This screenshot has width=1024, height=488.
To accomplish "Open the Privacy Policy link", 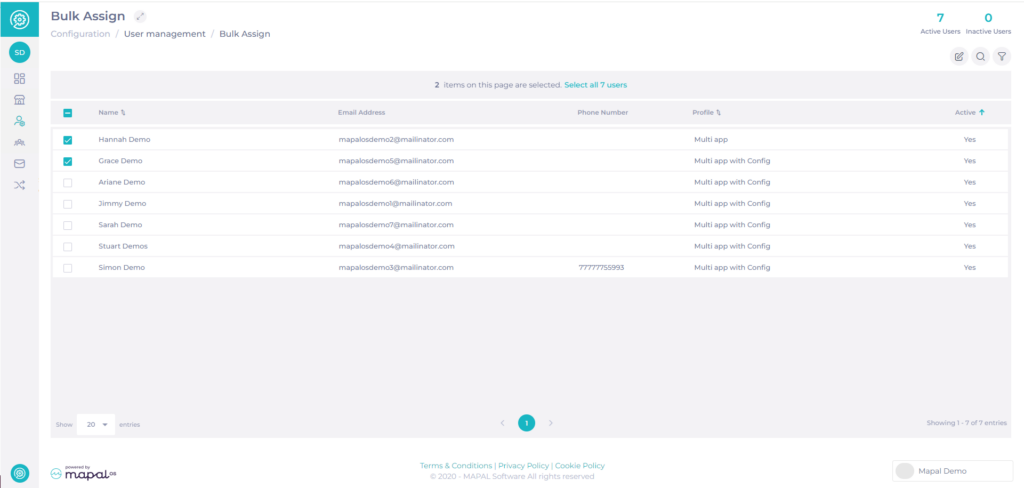I will point(524,466).
